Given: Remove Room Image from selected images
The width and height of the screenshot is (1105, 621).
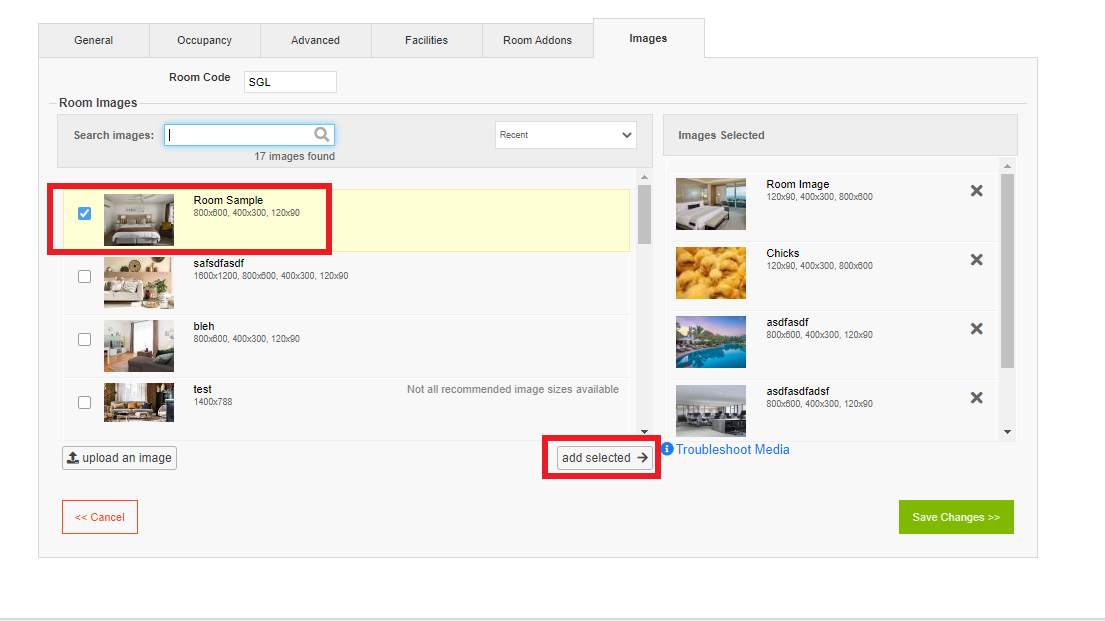Looking at the screenshot, I should tap(976, 191).
